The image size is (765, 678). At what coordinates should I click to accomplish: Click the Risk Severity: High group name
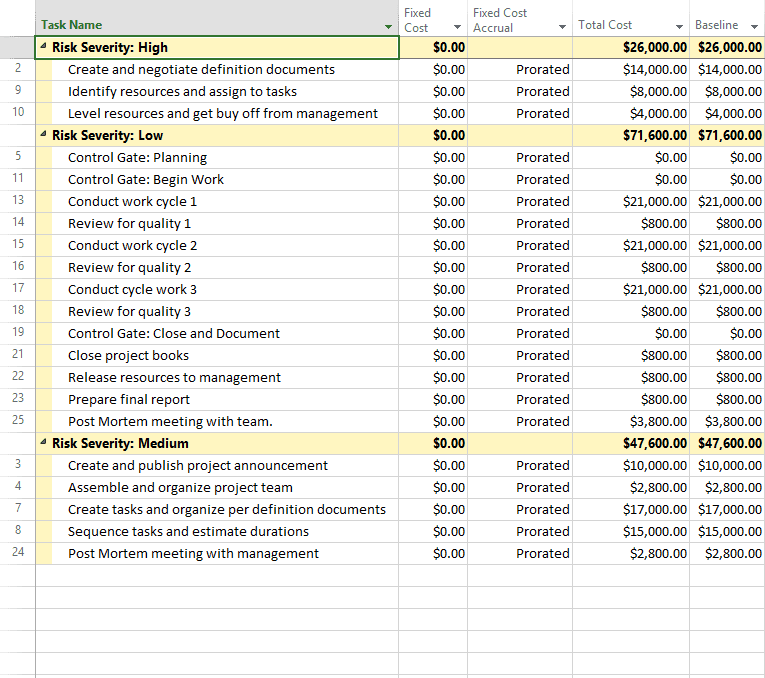tap(110, 47)
